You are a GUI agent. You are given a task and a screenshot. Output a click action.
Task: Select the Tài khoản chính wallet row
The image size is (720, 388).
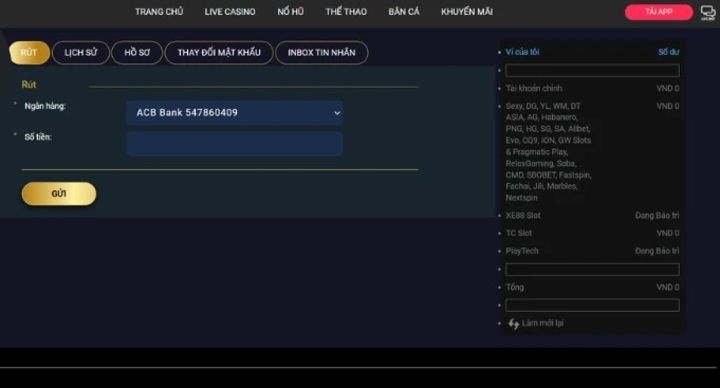click(x=592, y=88)
